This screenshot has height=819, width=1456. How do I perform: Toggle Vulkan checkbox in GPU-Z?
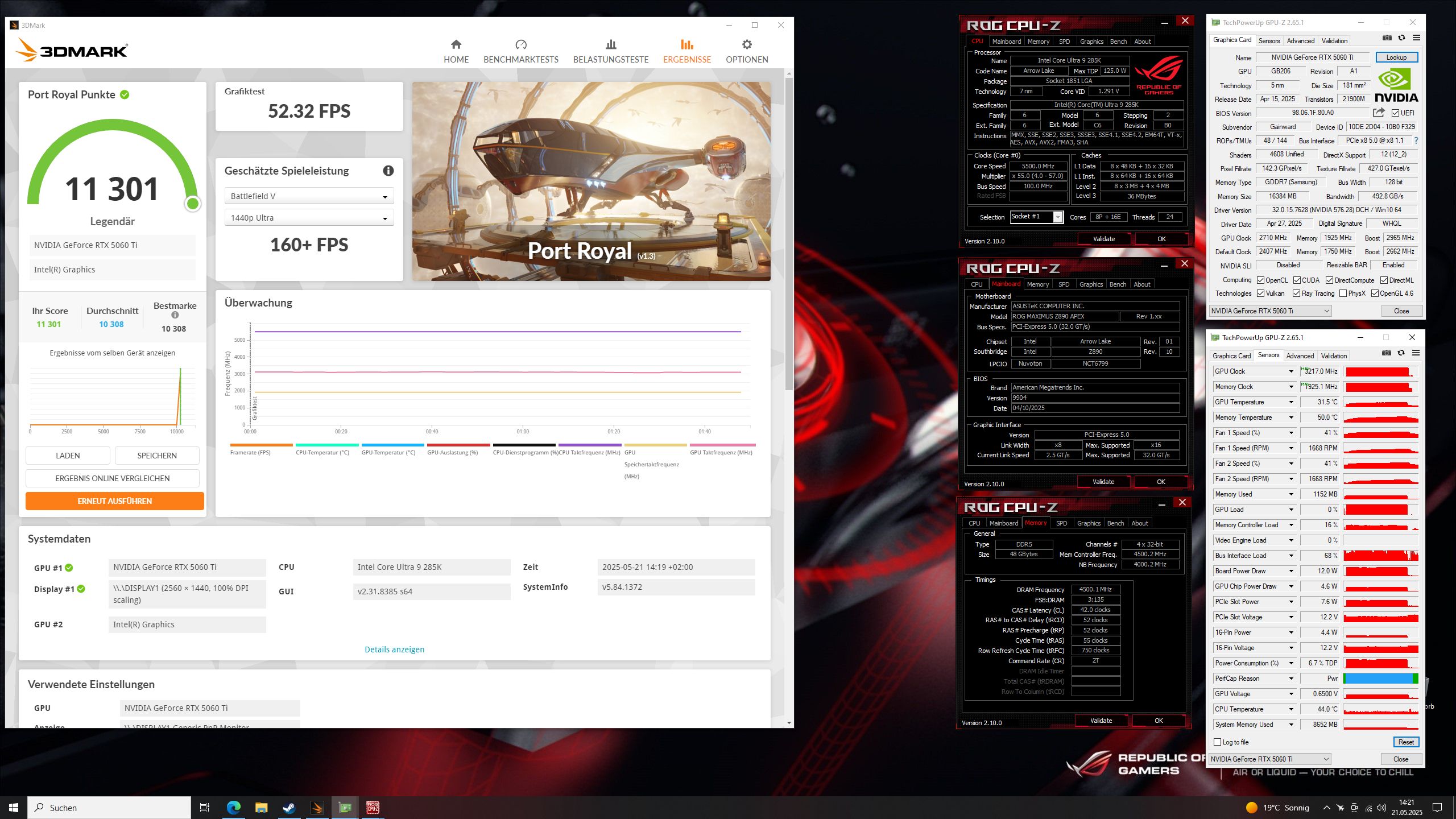[x=1261, y=293]
